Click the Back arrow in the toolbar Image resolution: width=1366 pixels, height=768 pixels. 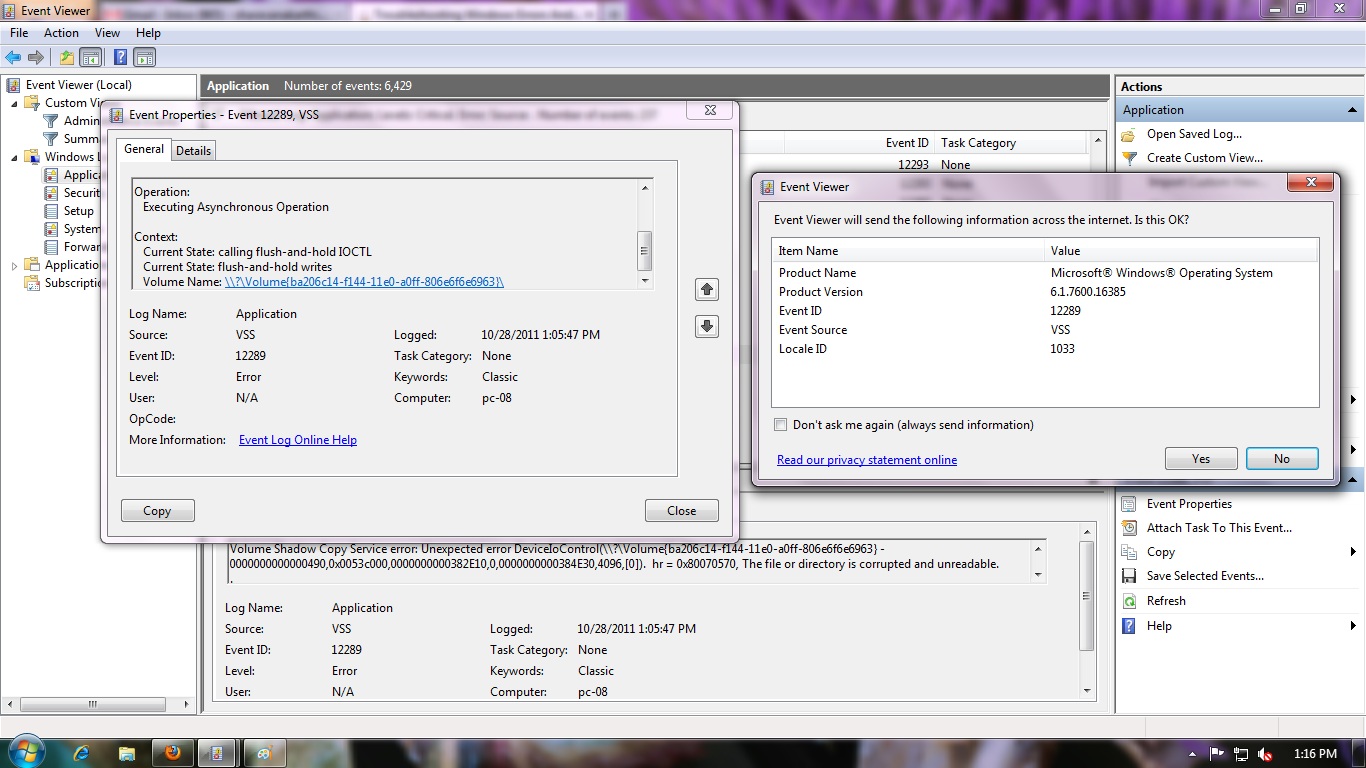tap(13, 57)
